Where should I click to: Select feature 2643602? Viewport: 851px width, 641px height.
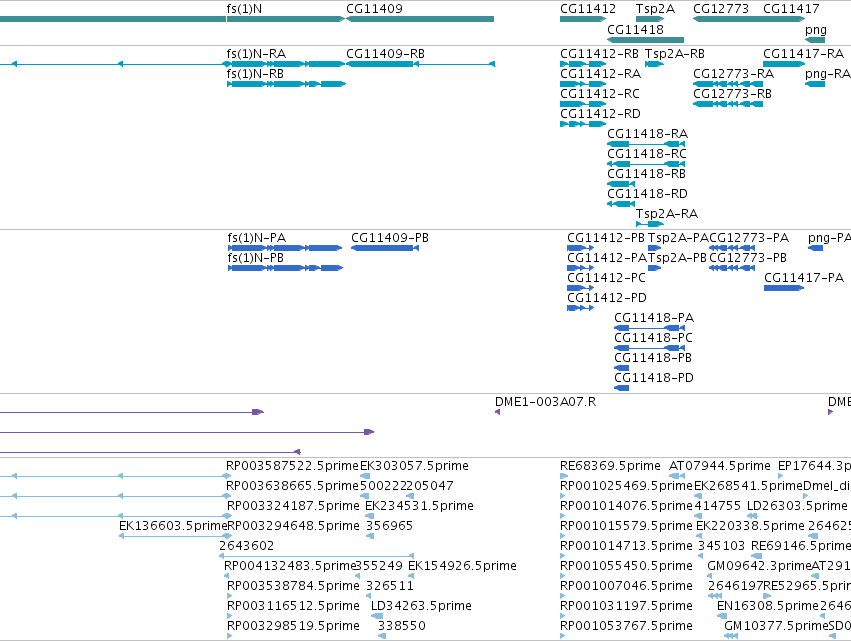click(x=317, y=556)
